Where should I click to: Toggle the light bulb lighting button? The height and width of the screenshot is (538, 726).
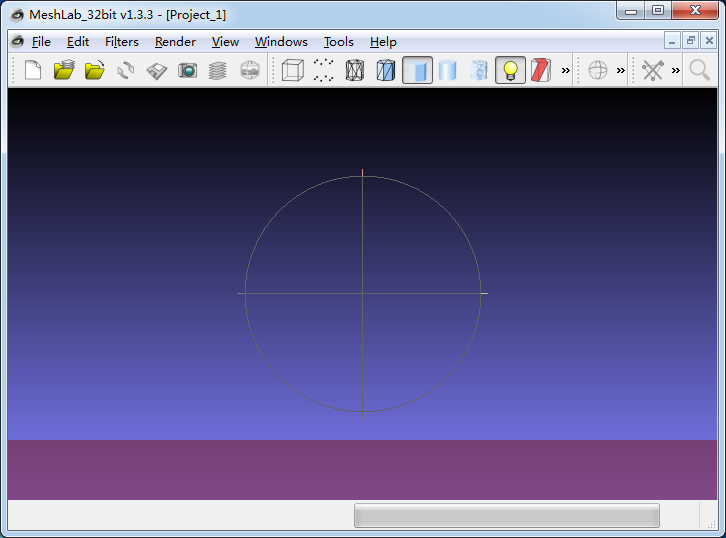[x=510, y=70]
